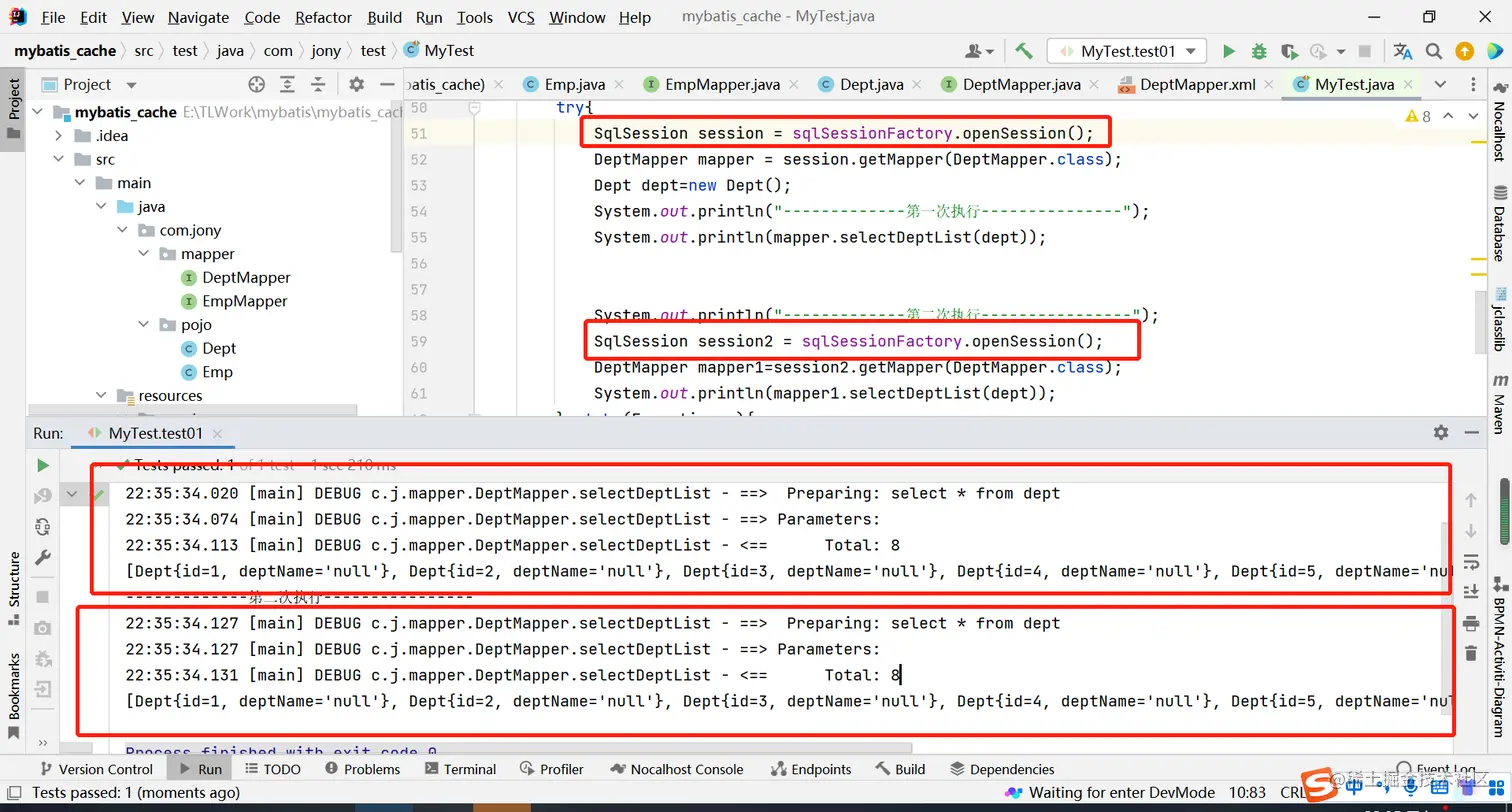This screenshot has width=1512, height=812.
Task: Go to previous highlighted error up arrow
Action: (x=1449, y=117)
